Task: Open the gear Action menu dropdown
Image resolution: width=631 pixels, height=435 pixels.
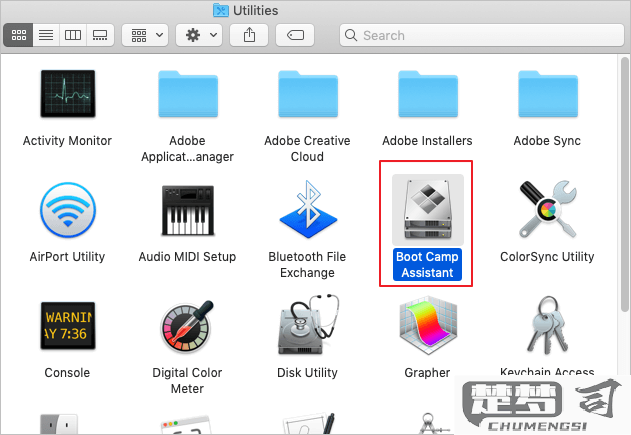Action: point(199,35)
